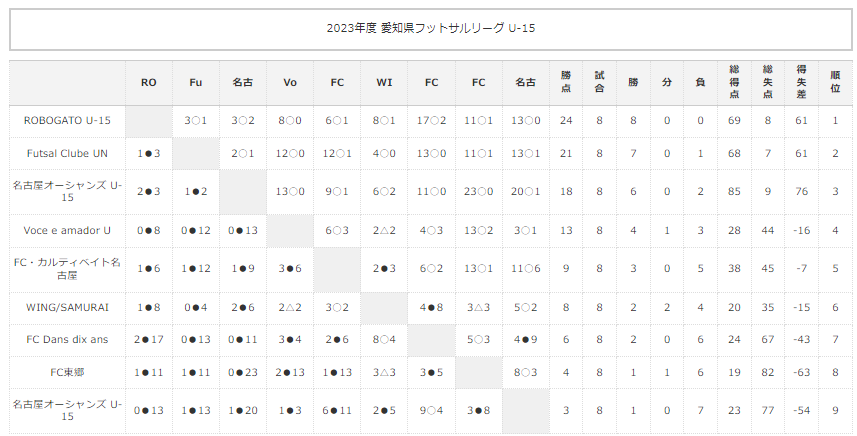Click the 総得点 column header
The image size is (857, 436).
pyautogui.click(x=734, y=83)
